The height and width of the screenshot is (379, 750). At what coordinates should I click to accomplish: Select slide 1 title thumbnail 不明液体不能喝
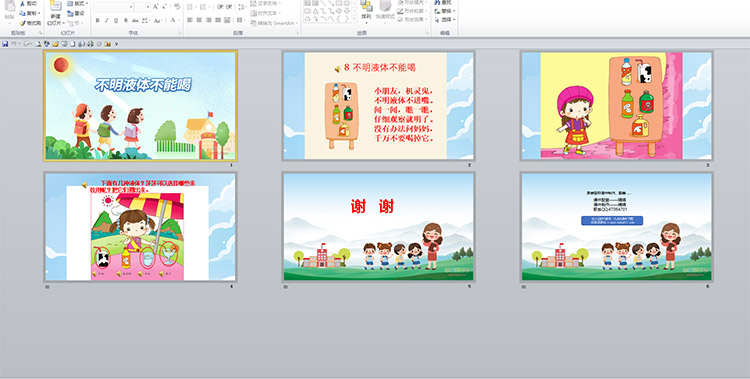pos(141,106)
